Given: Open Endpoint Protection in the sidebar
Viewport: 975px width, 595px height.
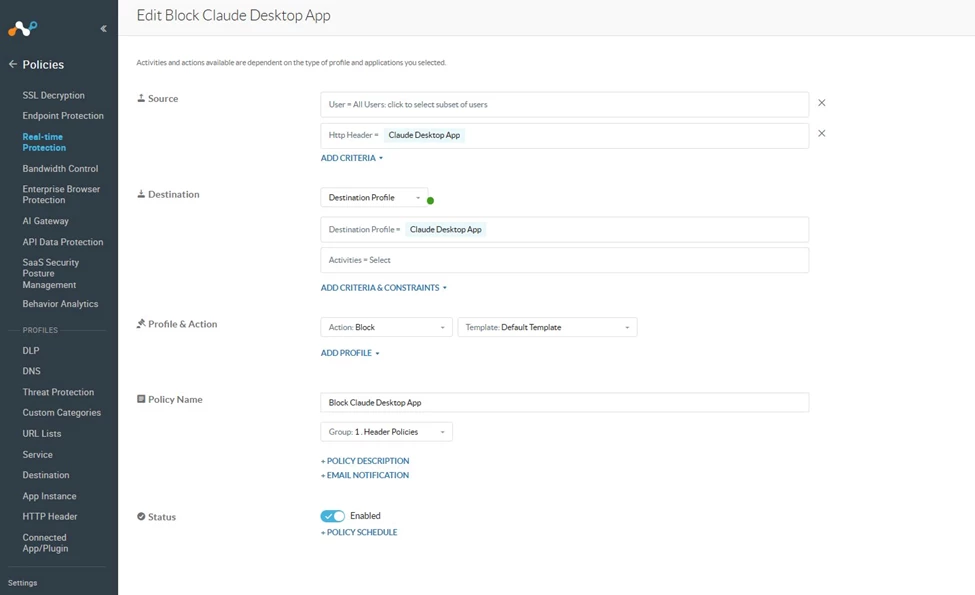Looking at the screenshot, I should [x=63, y=116].
